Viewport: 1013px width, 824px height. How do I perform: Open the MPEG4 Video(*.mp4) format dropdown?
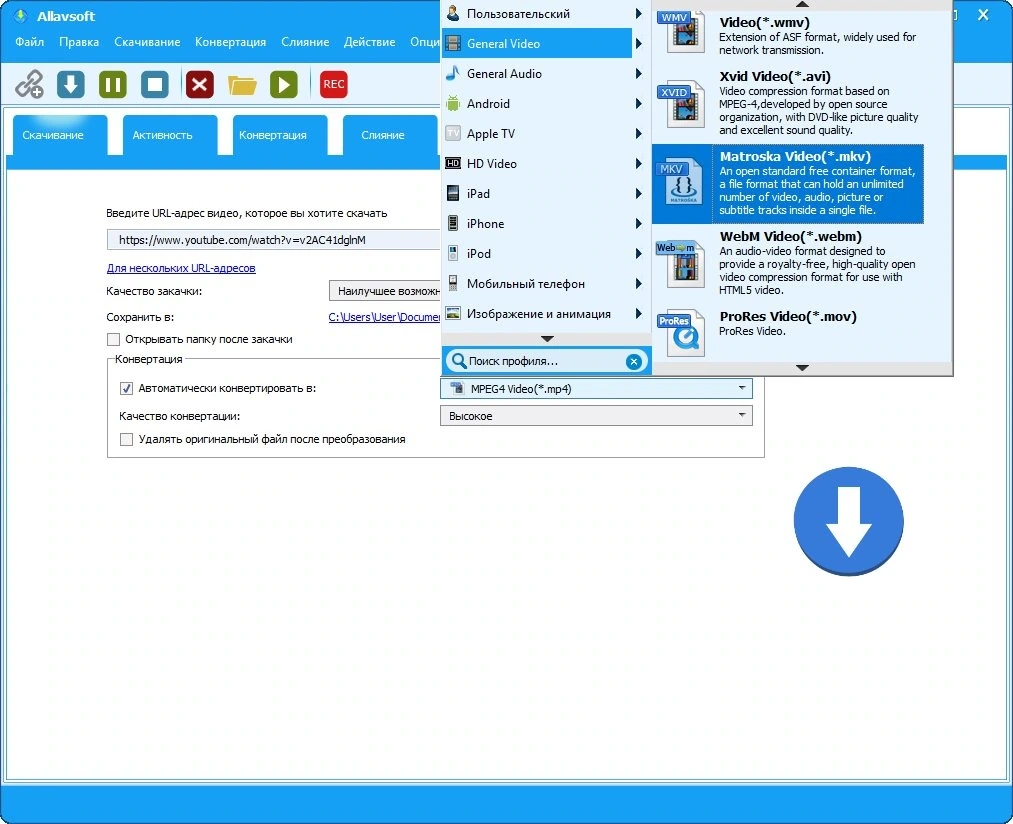[x=596, y=388]
